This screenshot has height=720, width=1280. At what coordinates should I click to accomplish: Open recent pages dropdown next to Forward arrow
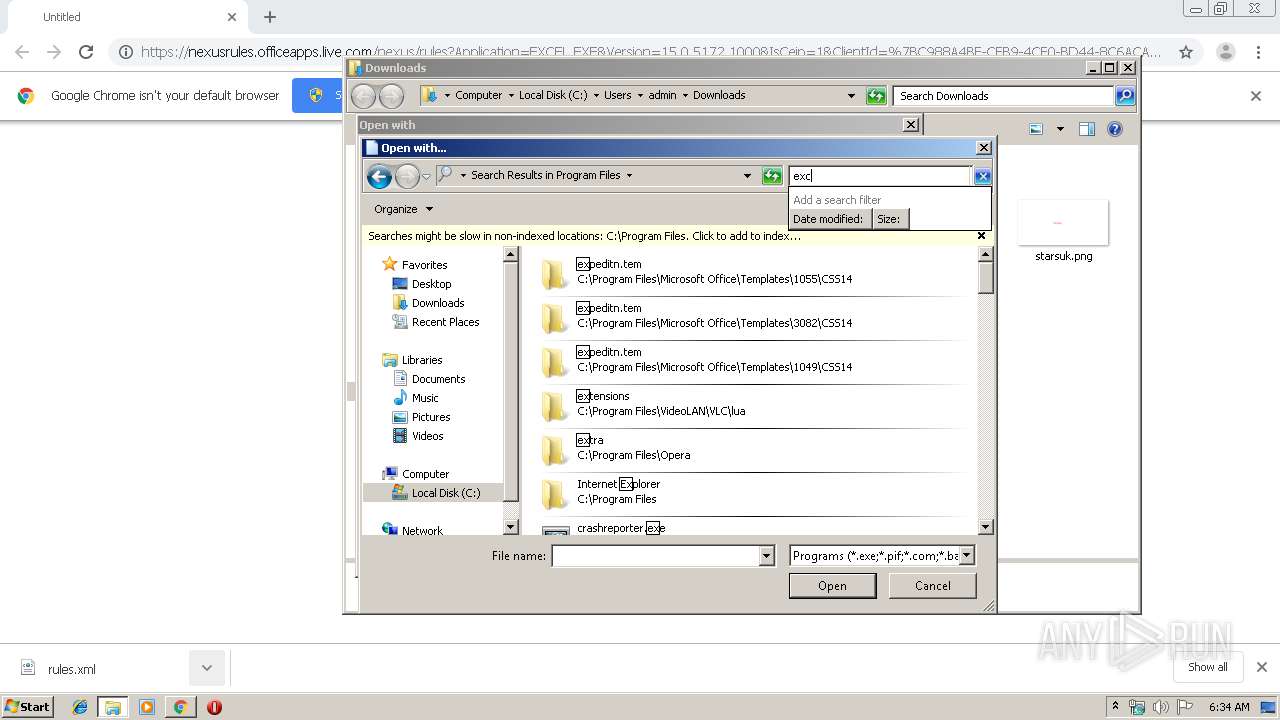[426, 177]
